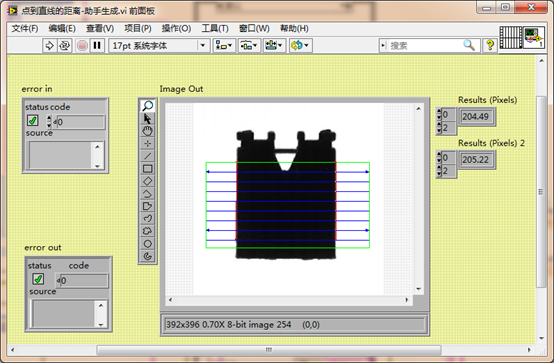Select the Zoom magnifier tool
554x363 pixels.
pos(148,105)
